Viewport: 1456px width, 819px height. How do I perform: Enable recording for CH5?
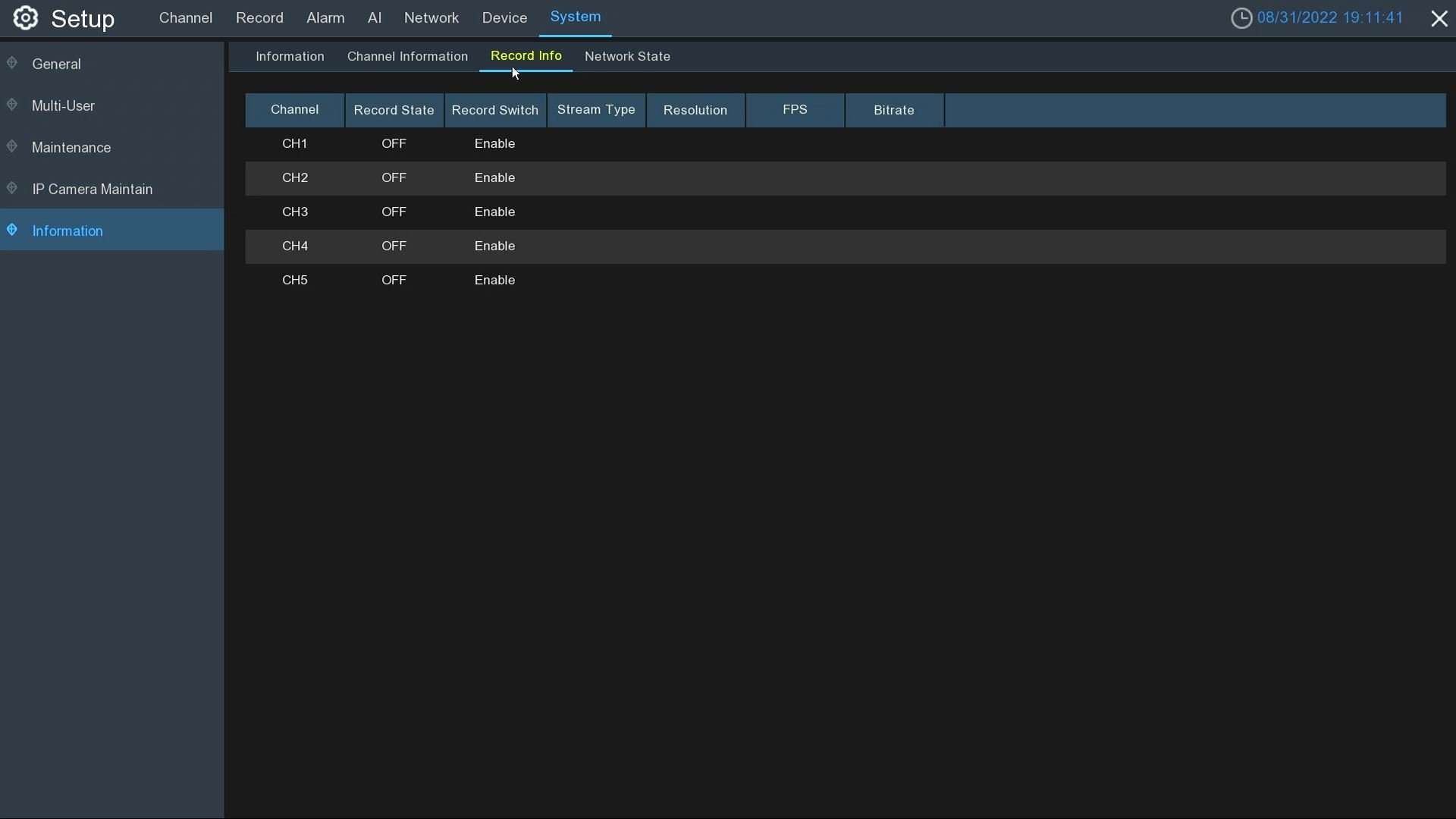coord(494,280)
